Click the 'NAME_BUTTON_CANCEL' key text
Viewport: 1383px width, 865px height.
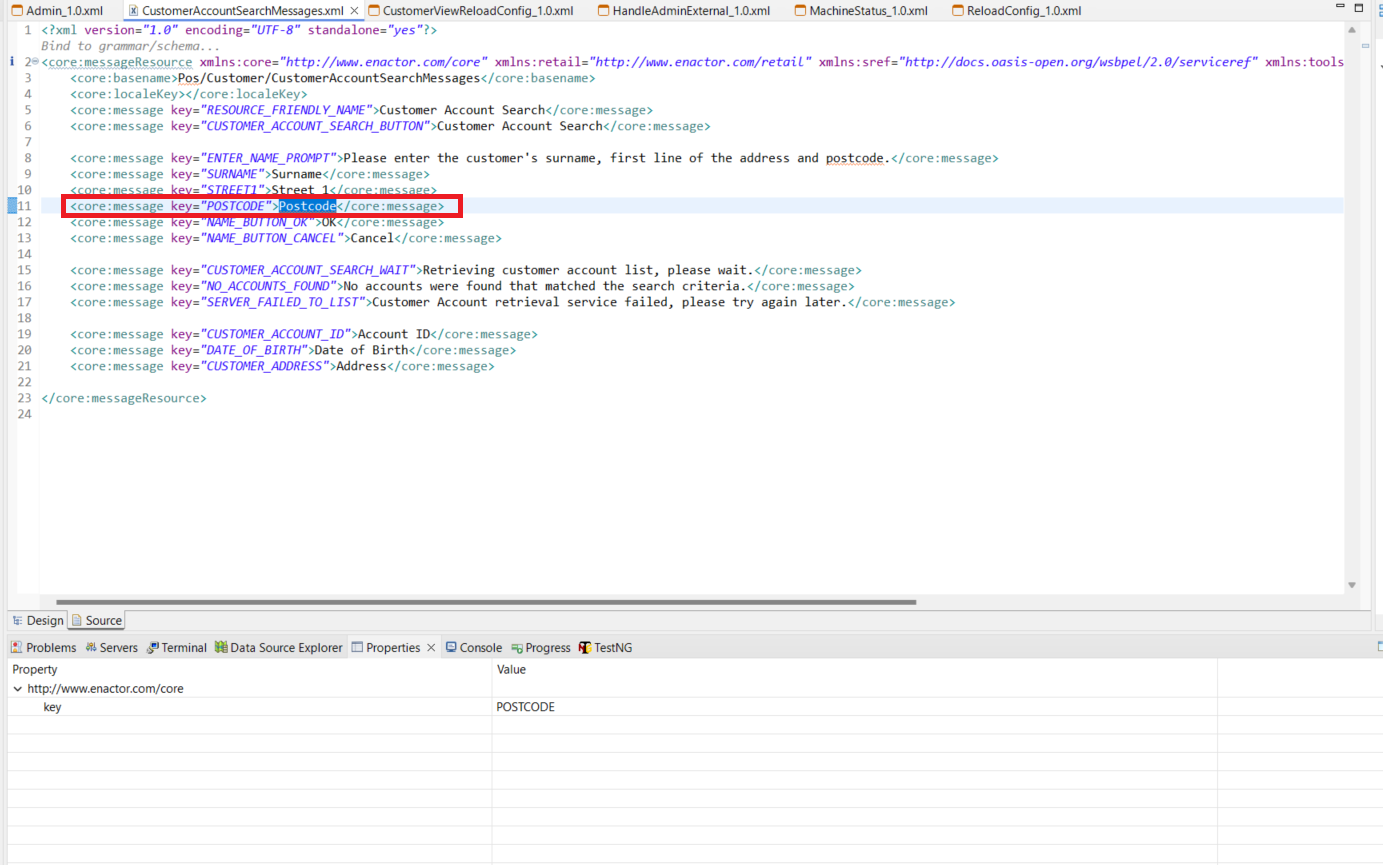(272, 238)
